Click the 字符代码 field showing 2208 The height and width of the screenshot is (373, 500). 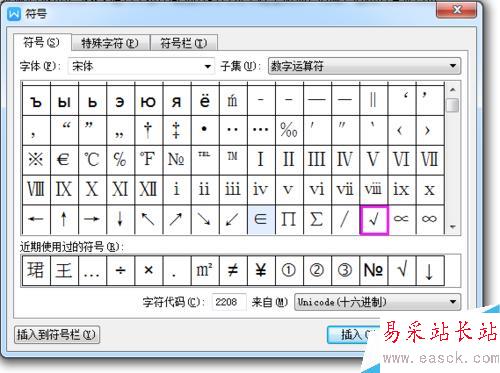click(x=229, y=302)
